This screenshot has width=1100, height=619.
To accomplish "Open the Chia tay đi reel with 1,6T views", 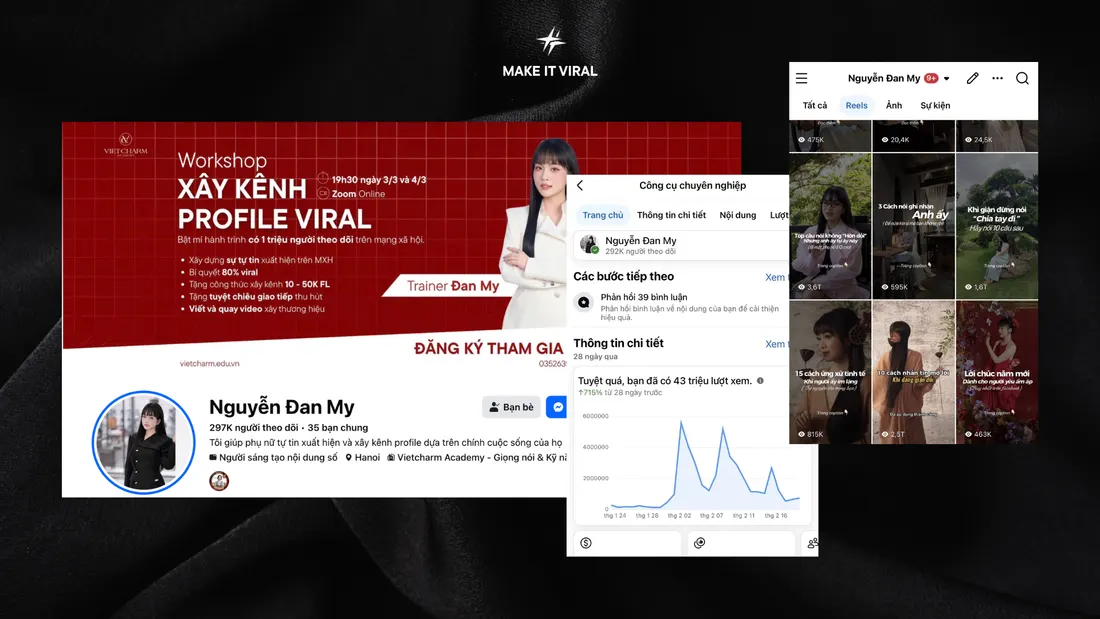I will click(x=997, y=227).
